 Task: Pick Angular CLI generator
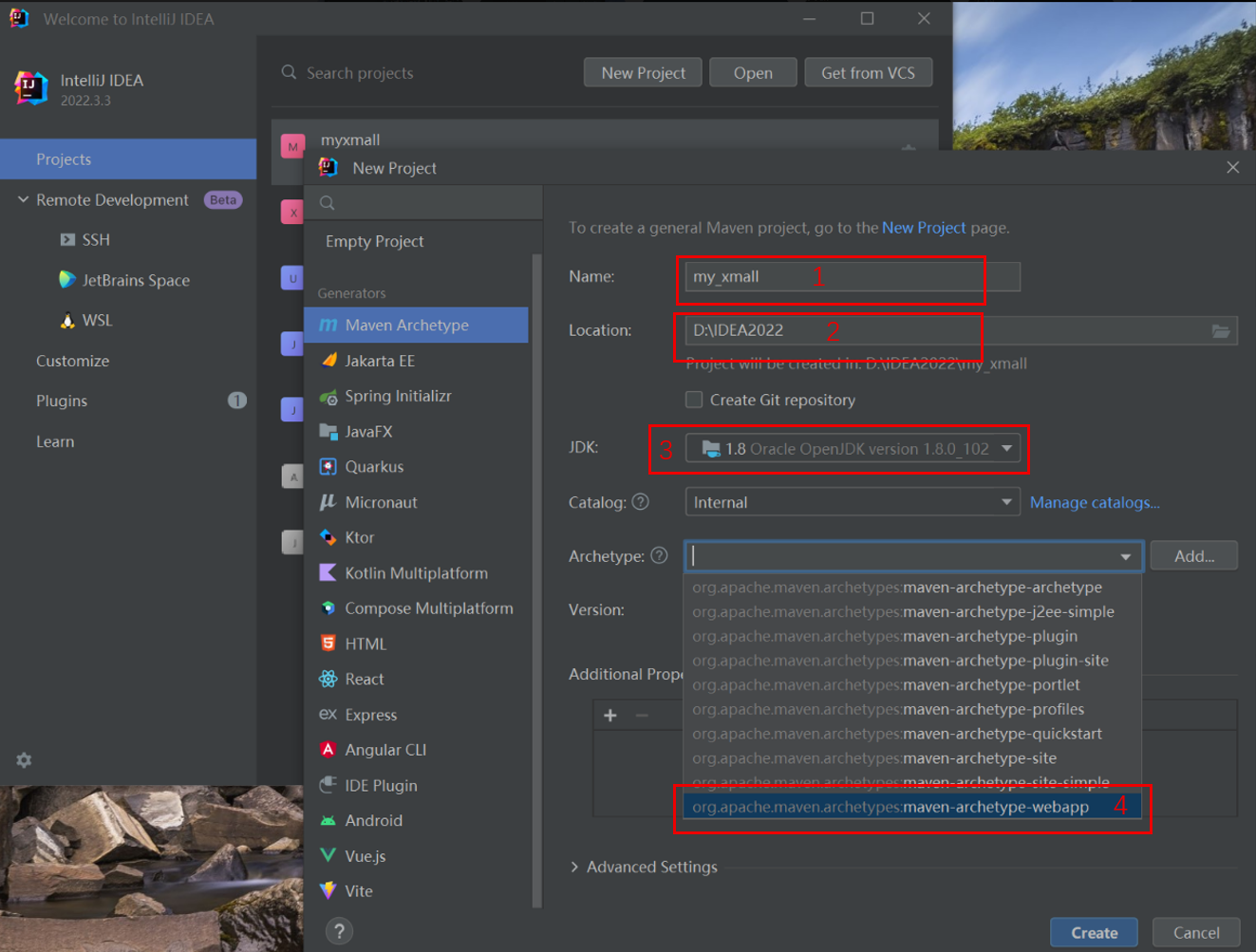(x=416, y=750)
